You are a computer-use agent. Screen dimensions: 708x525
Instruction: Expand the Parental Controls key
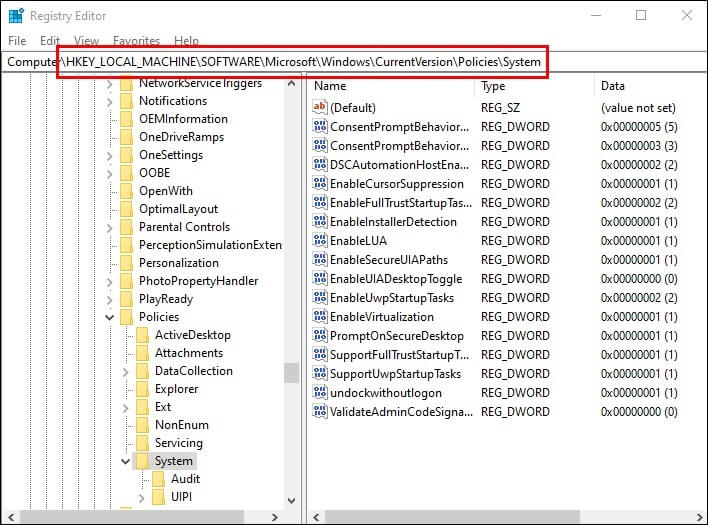(x=110, y=228)
